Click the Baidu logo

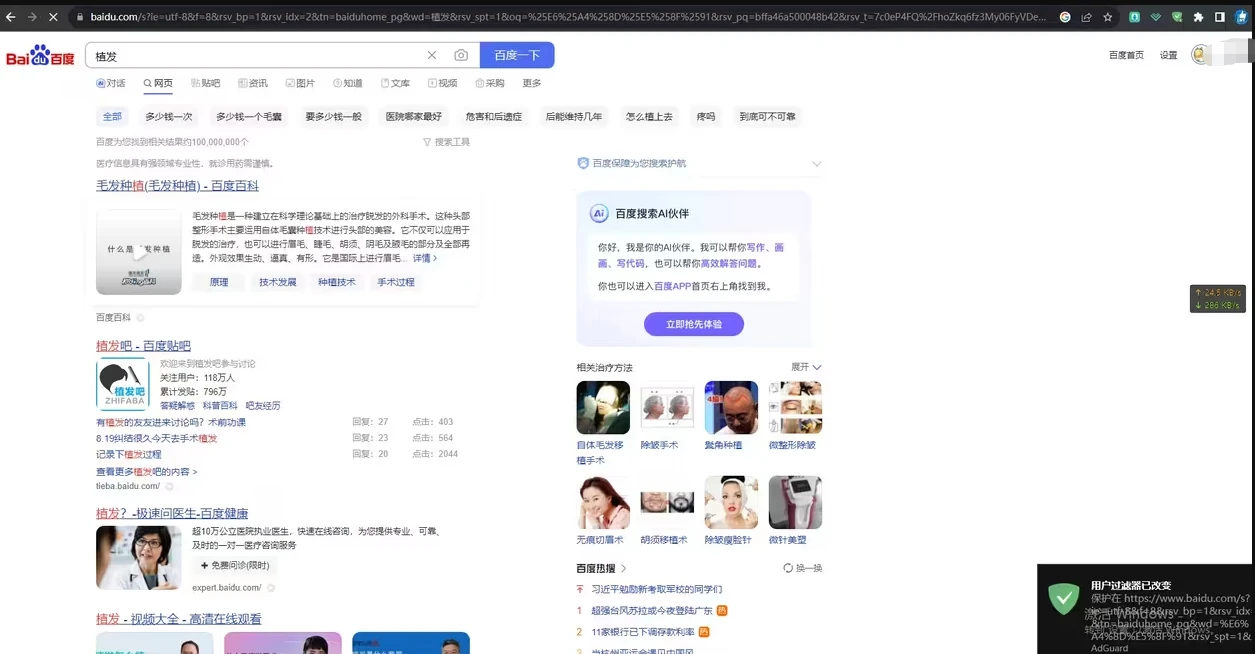tap(41, 56)
